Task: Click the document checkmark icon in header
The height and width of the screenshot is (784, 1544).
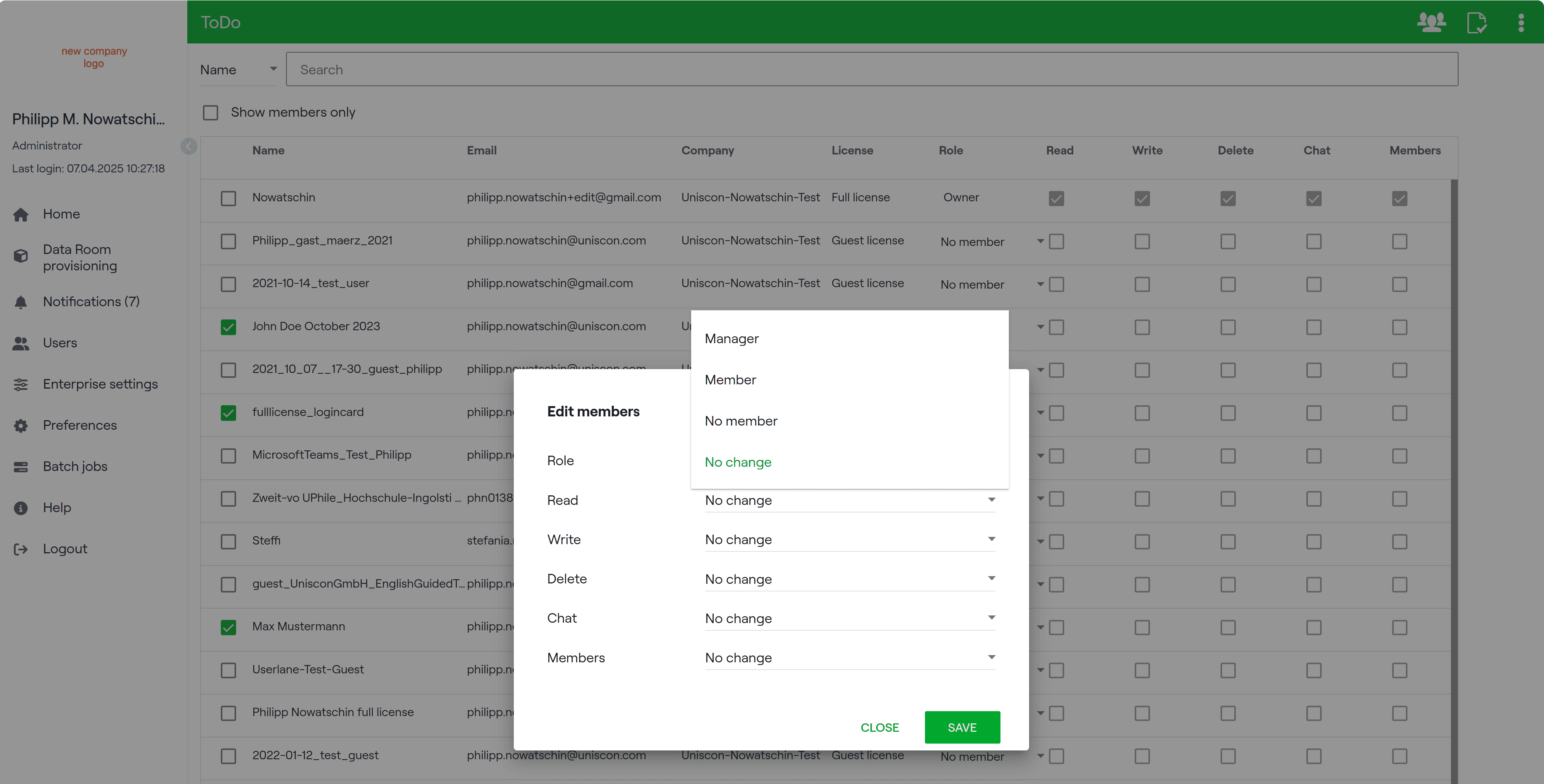Action: [1476, 23]
